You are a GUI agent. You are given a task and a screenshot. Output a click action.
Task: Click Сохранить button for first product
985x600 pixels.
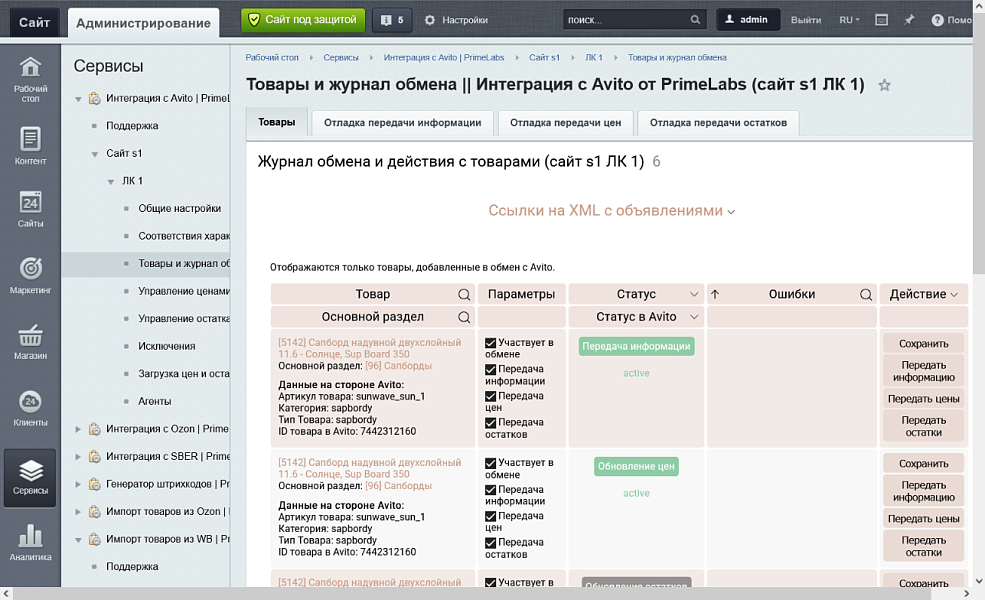pyautogui.click(x=923, y=343)
